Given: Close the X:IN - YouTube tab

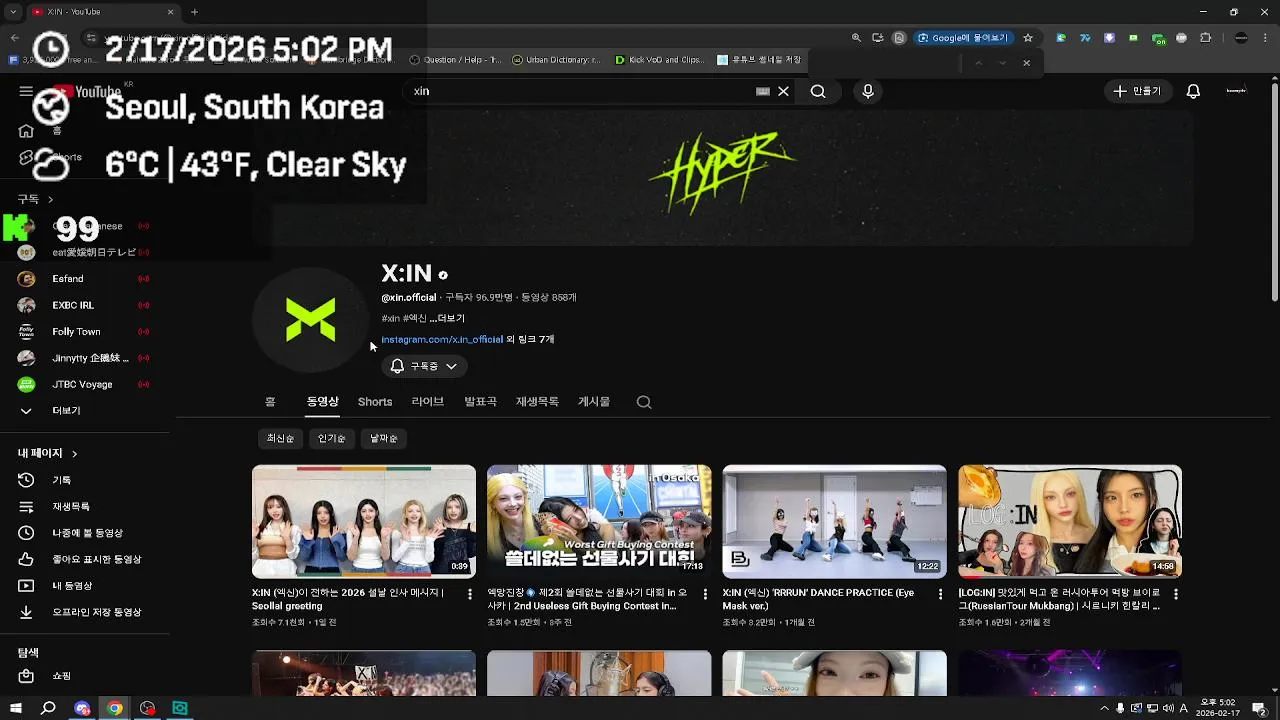Looking at the screenshot, I should (x=170, y=12).
